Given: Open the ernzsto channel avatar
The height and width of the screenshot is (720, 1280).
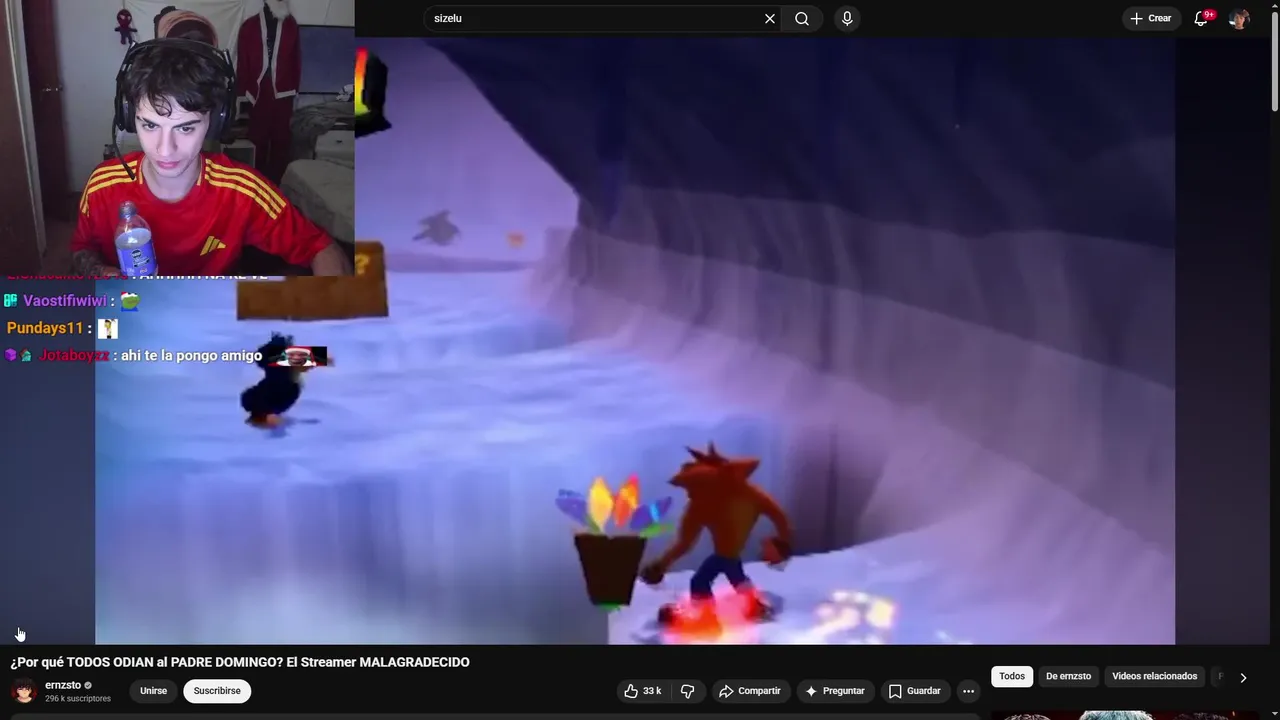Looking at the screenshot, I should pyautogui.click(x=24, y=691).
